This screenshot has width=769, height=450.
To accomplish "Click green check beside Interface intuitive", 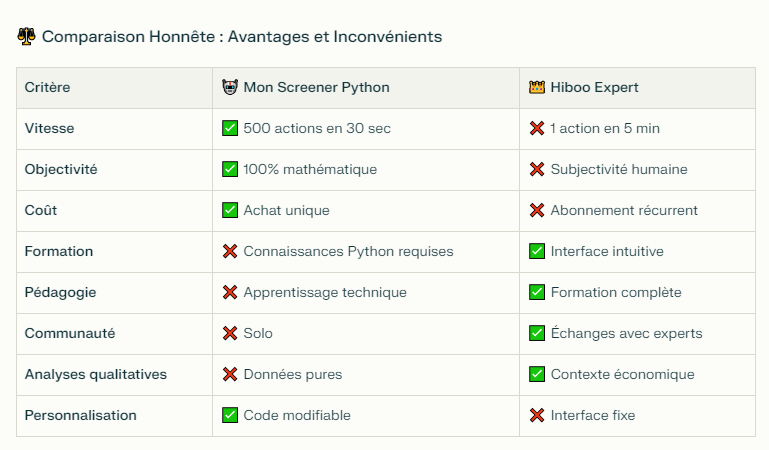I will [x=537, y=251].
